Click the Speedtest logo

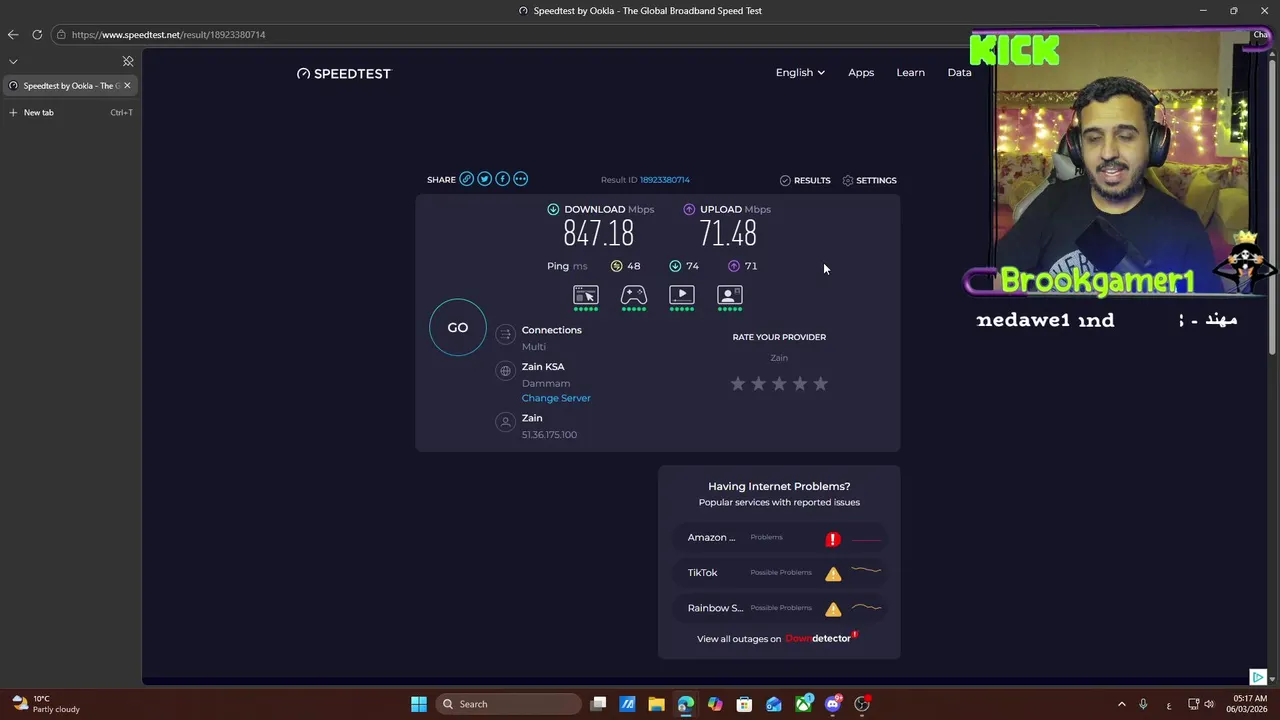point(344,73)
